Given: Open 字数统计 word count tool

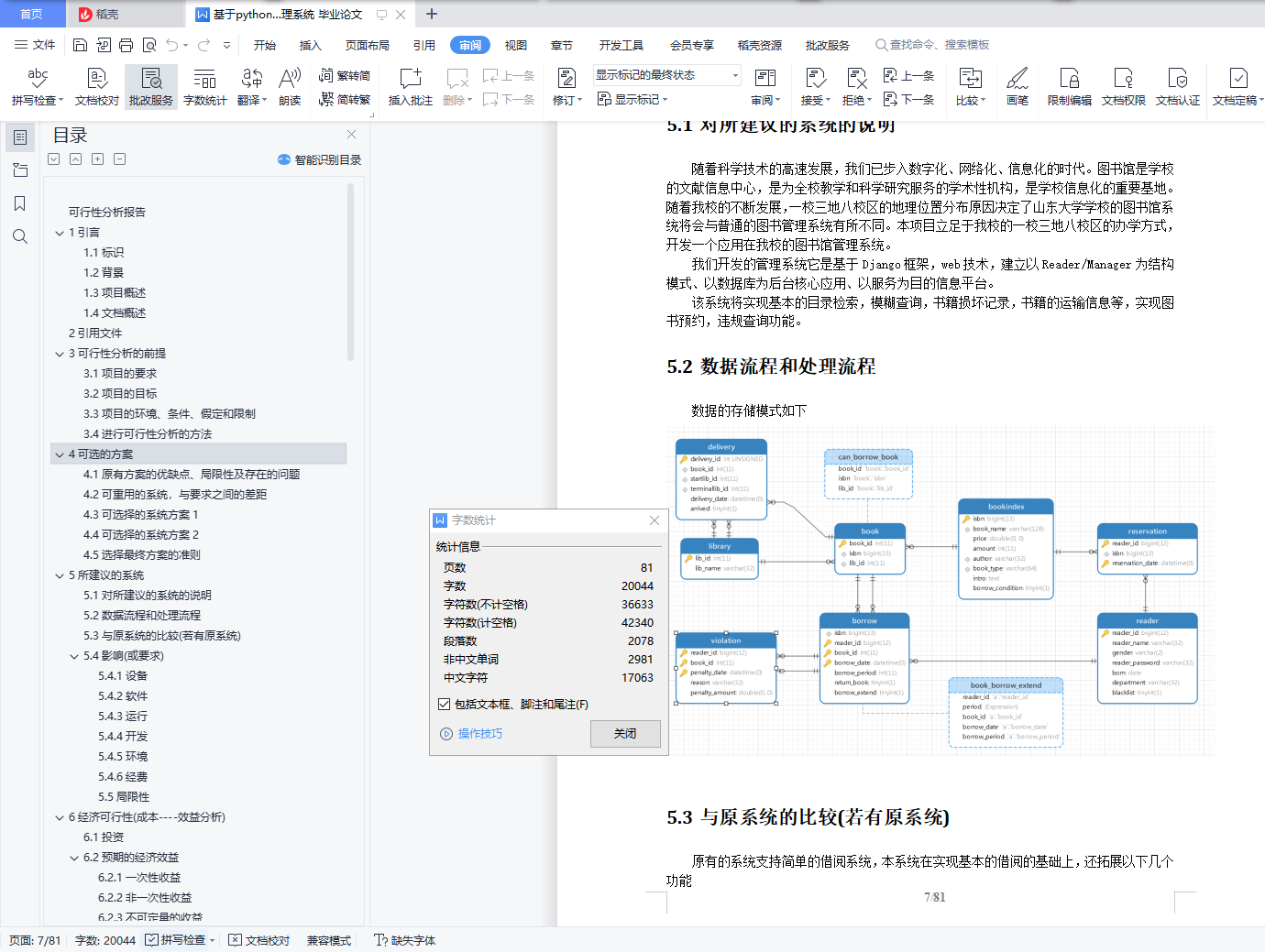Looking at the screenshot, I should click(x=205, y=87).
